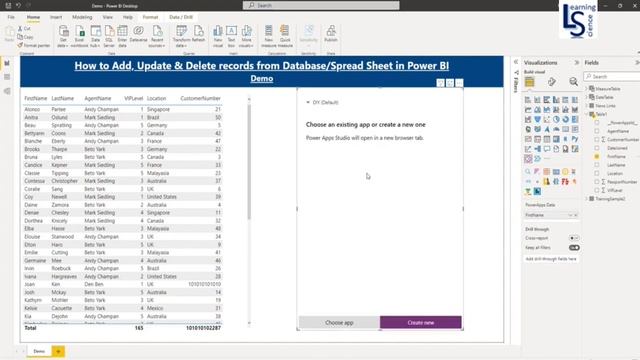Click the Cut button in Clipboard group
Viewport: 640px width, 360px height.
coord(24,29)
